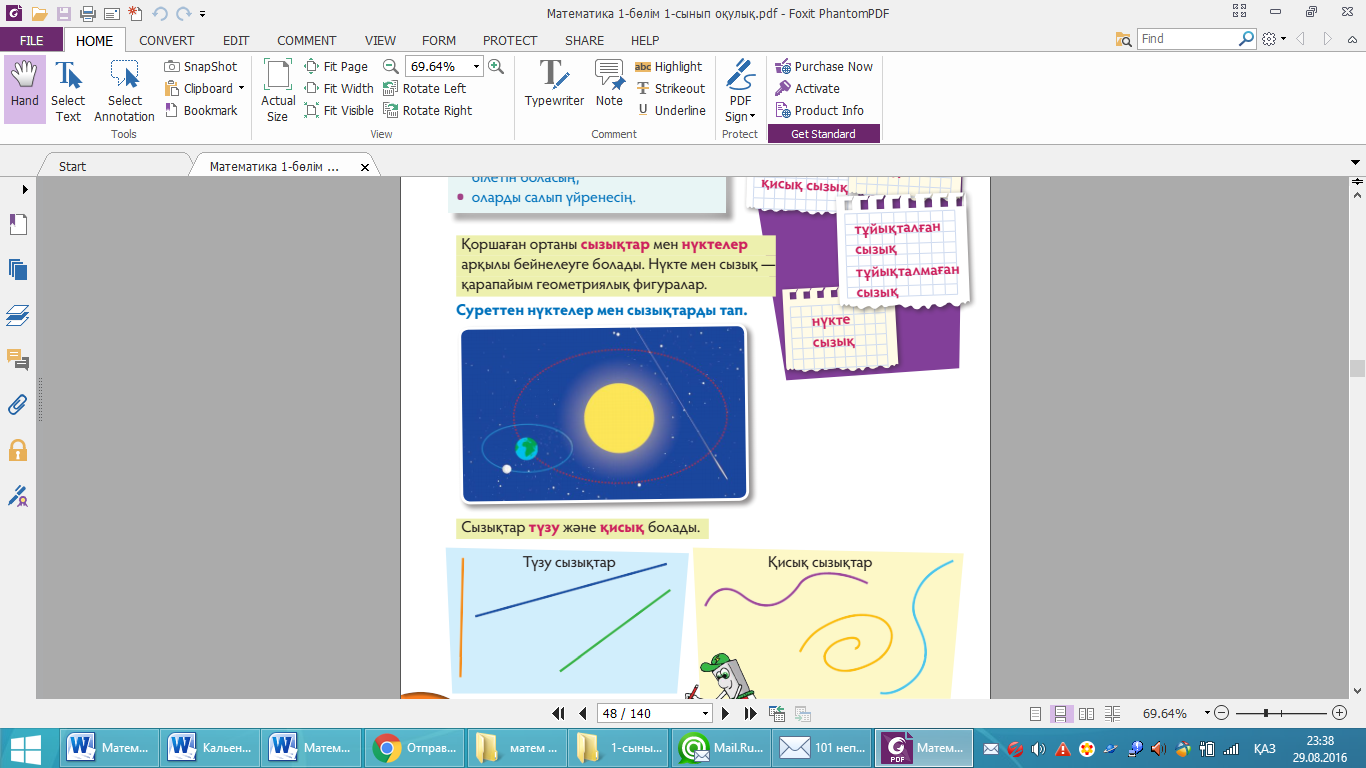Expand the page number dropdown

click(x=706, y=714)
